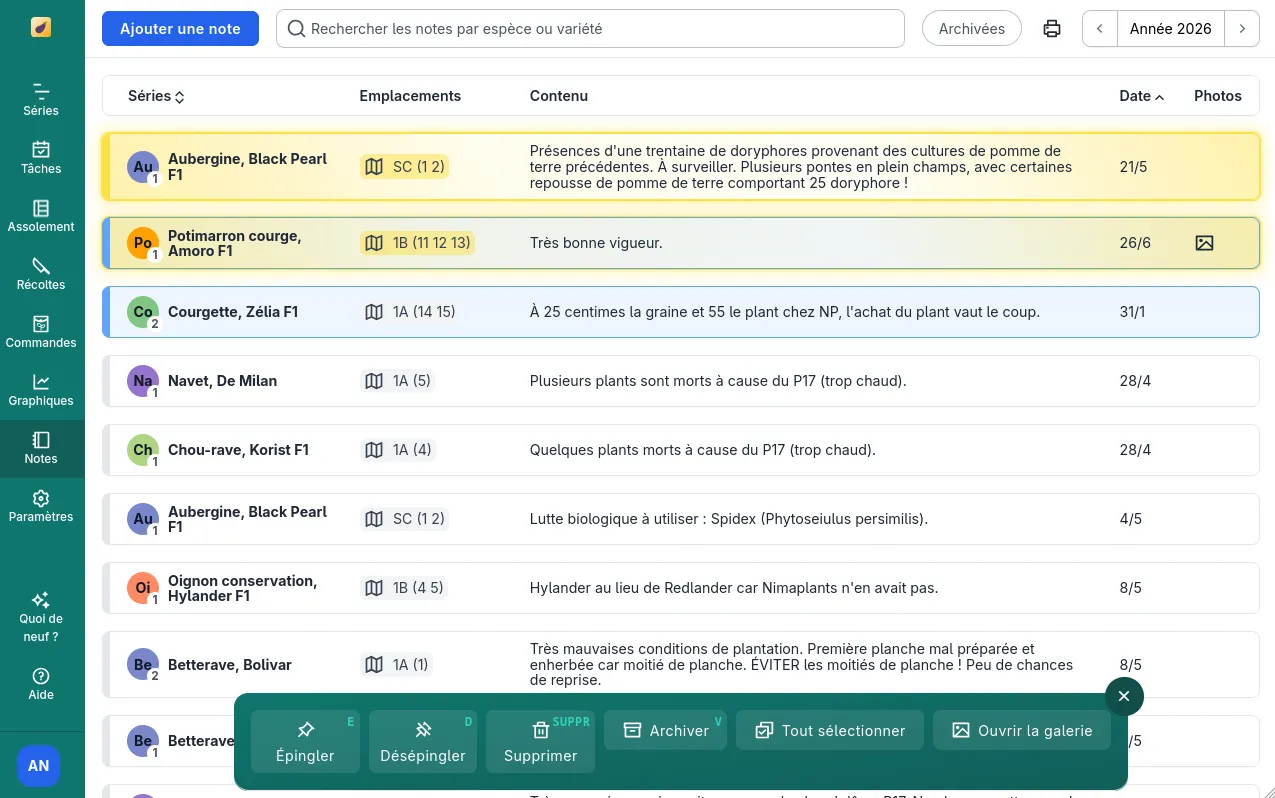Open the Quoi de neuf sparkle icon
The width and height of the screenshot is (1275, 798).
pyautogui.click(x=41, y=600)
